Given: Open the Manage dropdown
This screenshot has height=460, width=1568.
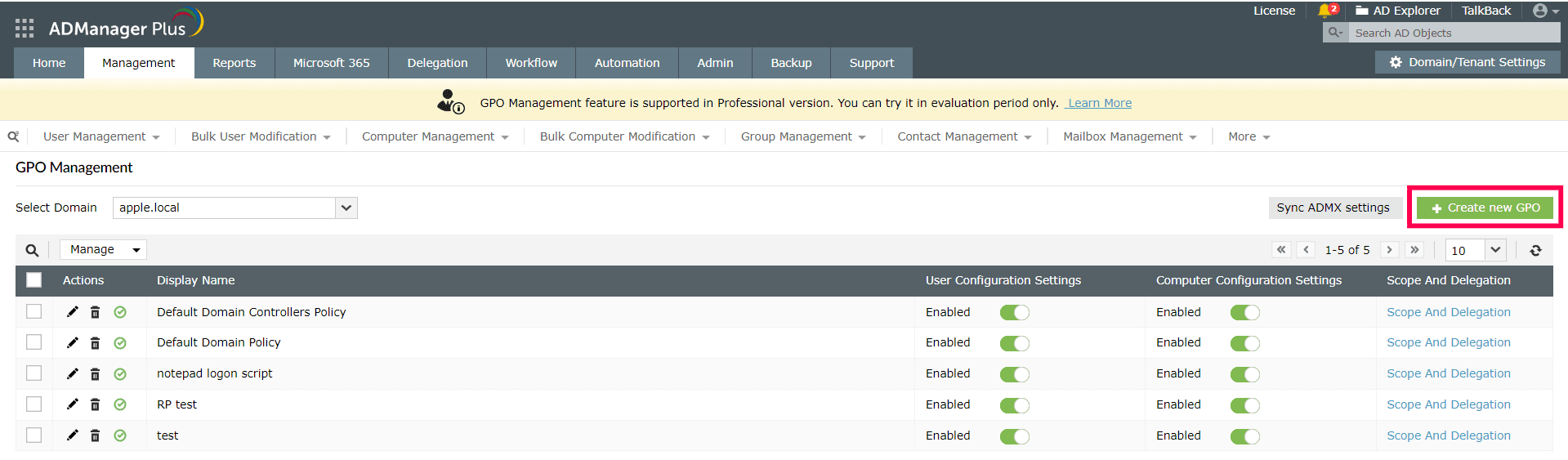Looking at the screenshot, I should pos(104,250).
